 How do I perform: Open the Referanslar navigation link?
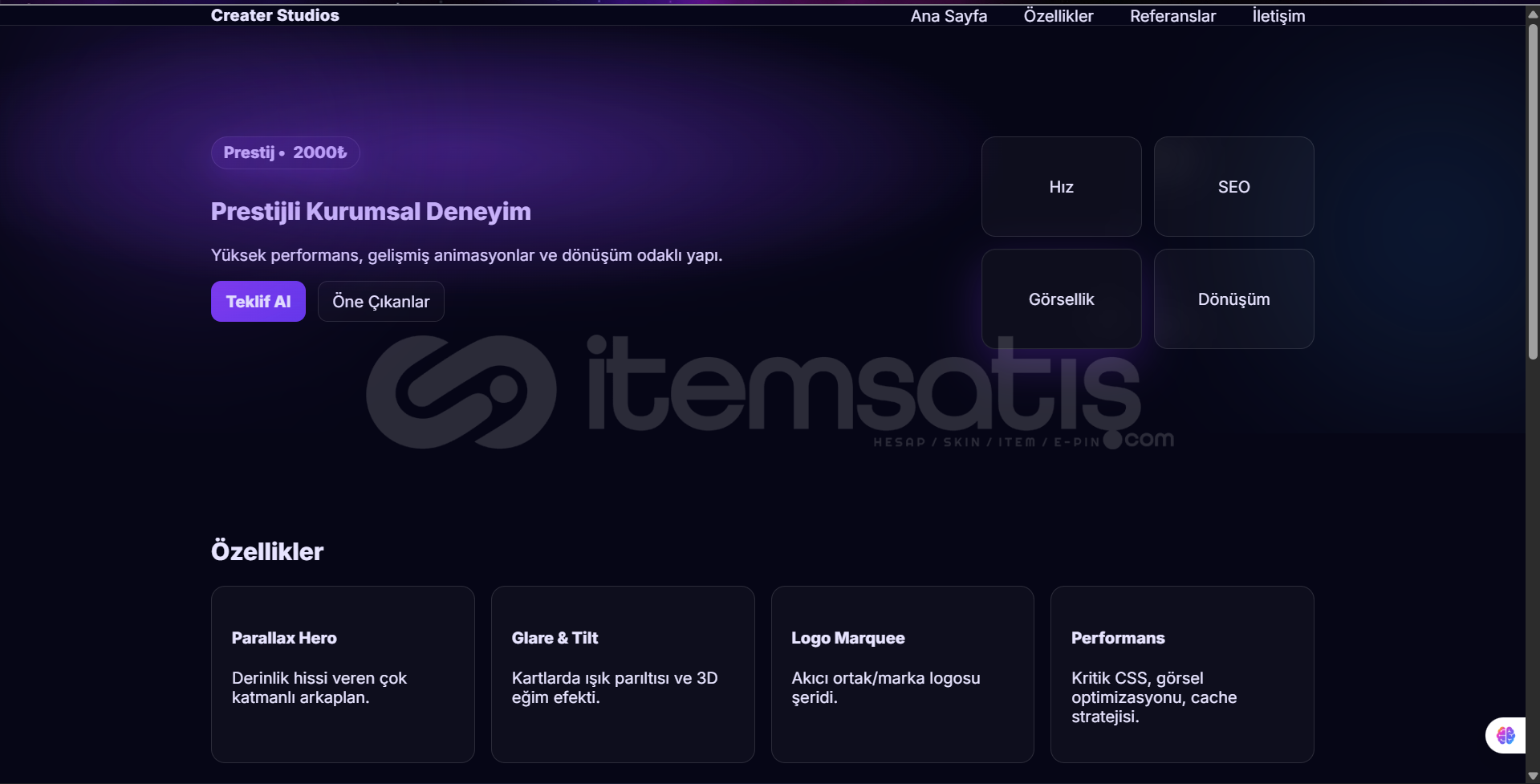[1172, 16]
